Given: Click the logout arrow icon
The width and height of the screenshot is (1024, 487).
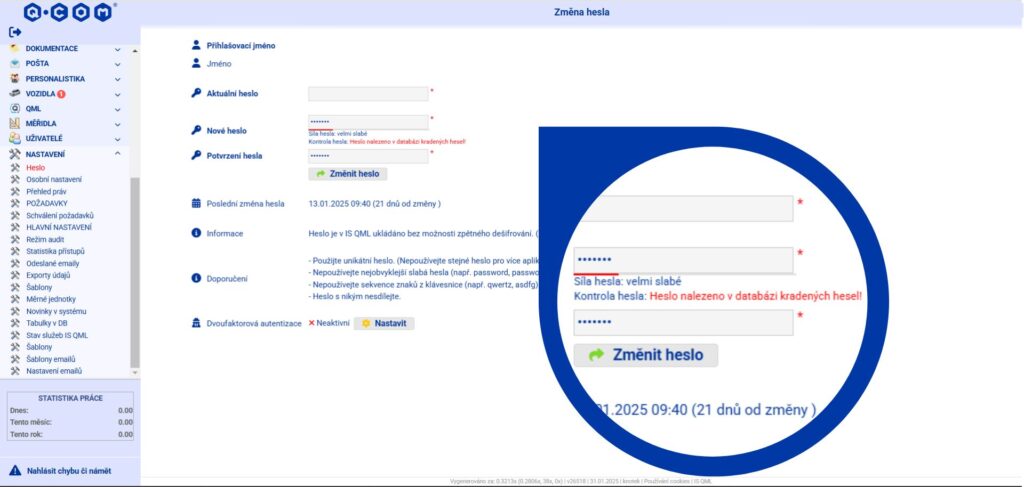Looking at the screenshot, I should coord(15,32).
